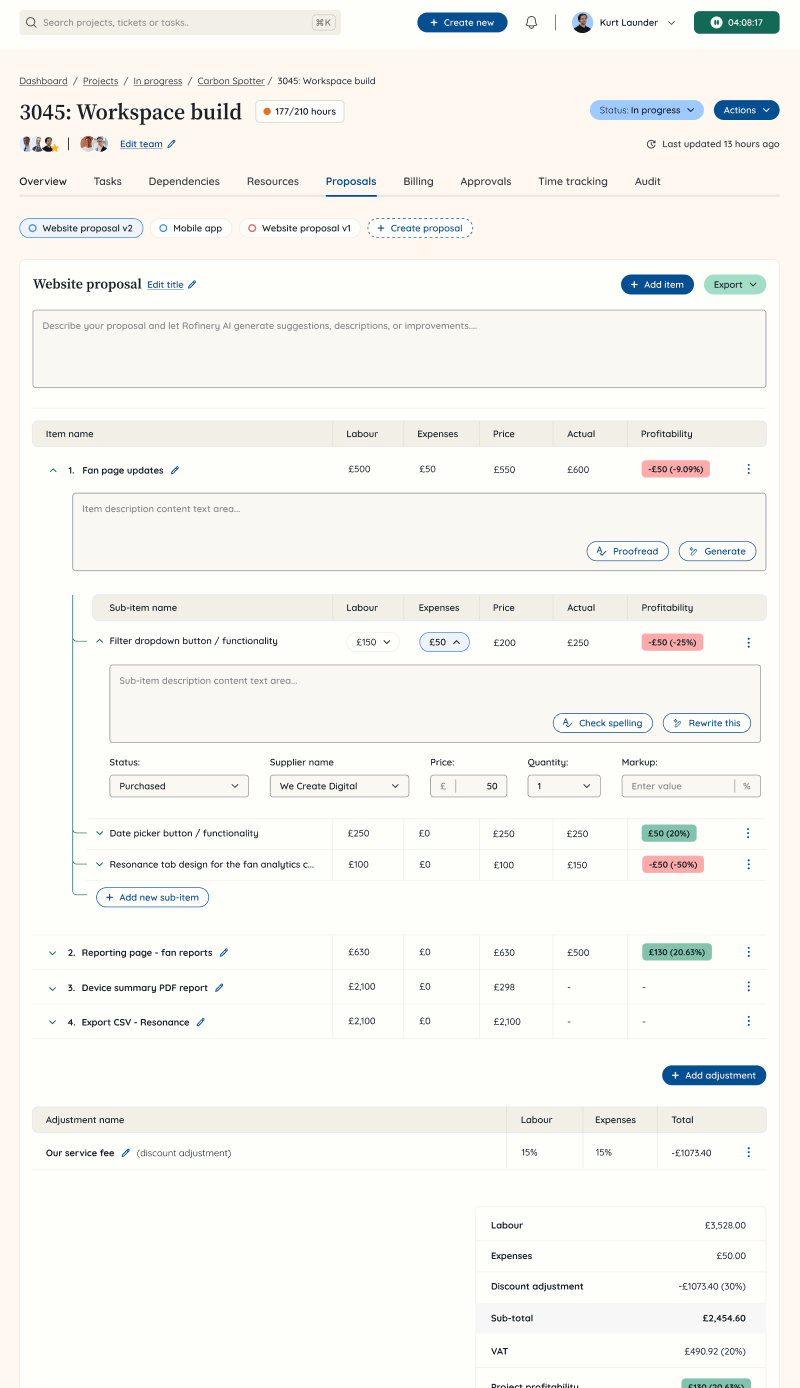Open Time tracking tab

point(573,181)
